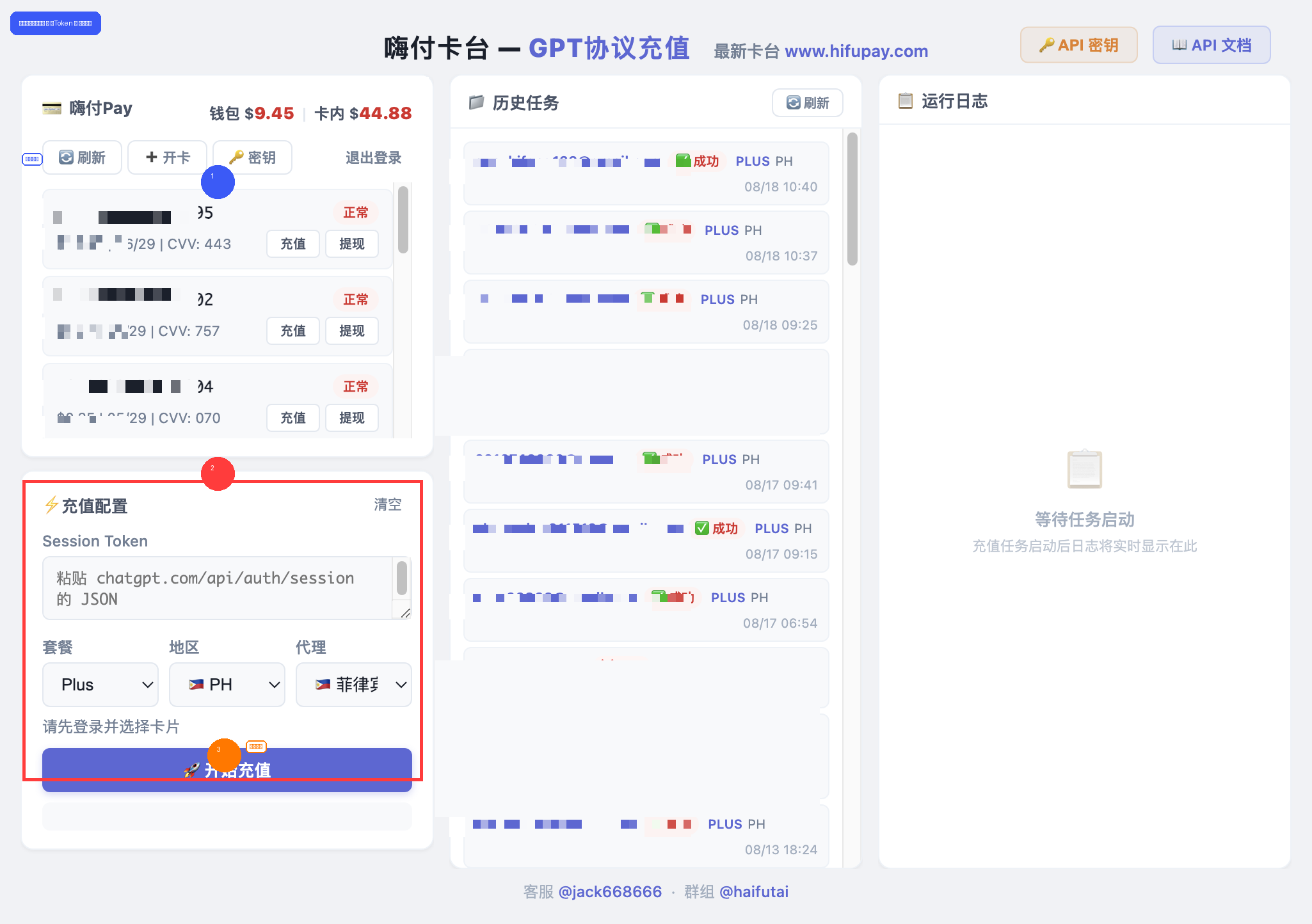The height and width of the screenshot is (924, 1312).
Task: Open the 代理 菲律宾 dropdown
Action: tap(354, 685)
